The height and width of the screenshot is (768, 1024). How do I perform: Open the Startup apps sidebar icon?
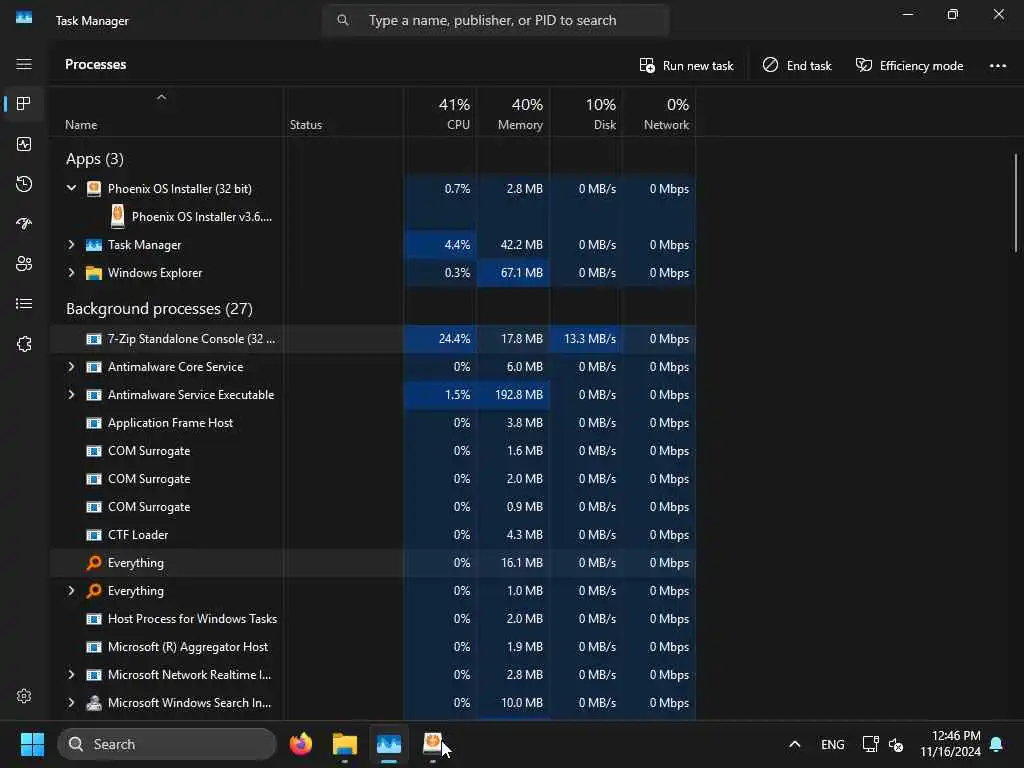[24, 224]
